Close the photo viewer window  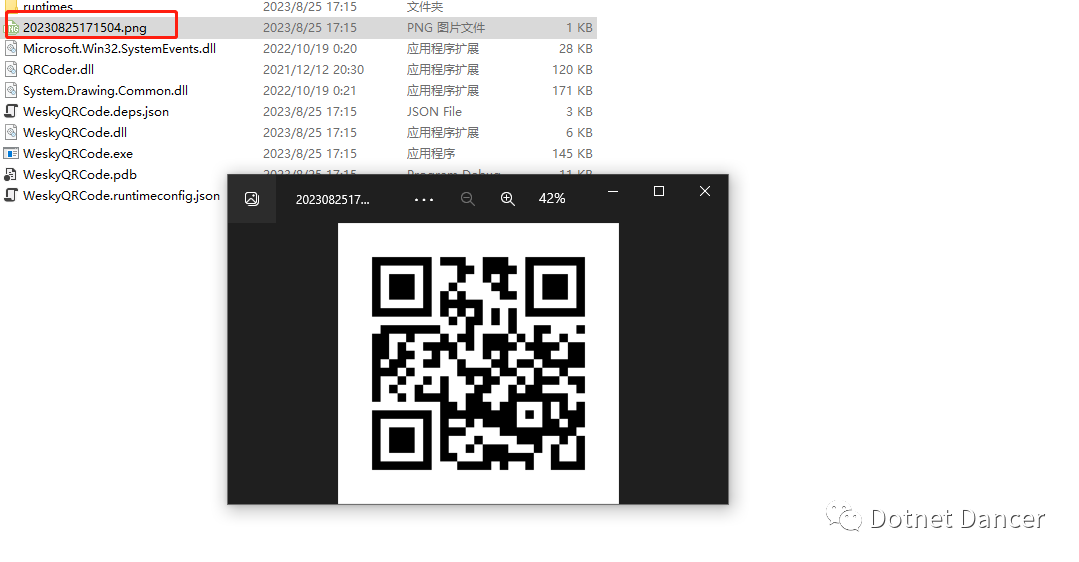pos(705,191)
